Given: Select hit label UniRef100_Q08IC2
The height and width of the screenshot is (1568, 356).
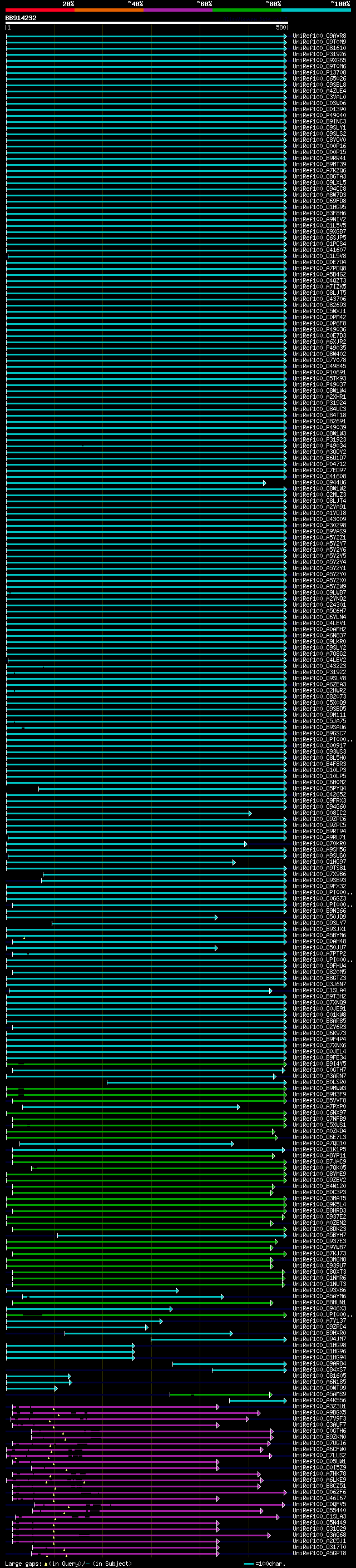Looking at the screenshot, I should point(319,813).
